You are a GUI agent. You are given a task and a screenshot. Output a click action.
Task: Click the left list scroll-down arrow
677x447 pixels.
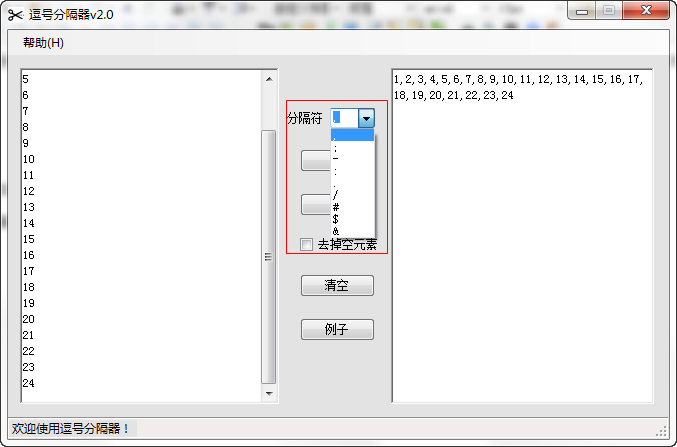pyautogui.click(x=269, y=393)
